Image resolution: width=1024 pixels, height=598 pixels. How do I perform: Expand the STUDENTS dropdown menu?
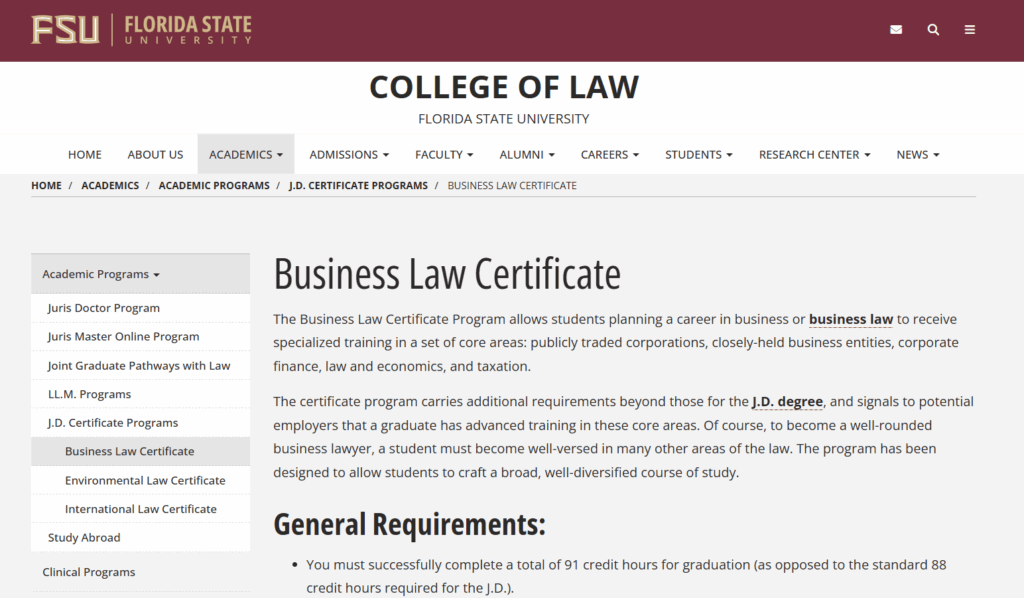tap(699, 155)
